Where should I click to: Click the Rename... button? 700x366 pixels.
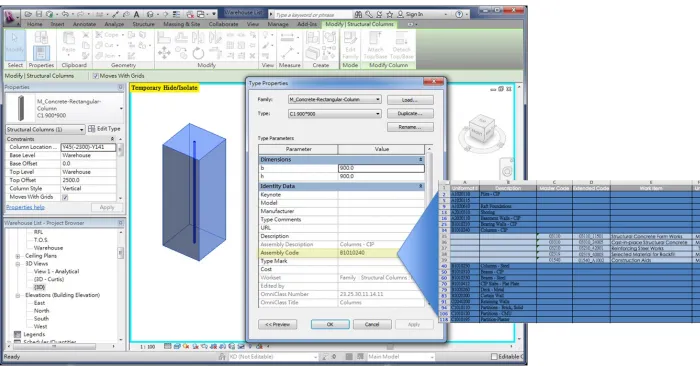click(410, 128)
